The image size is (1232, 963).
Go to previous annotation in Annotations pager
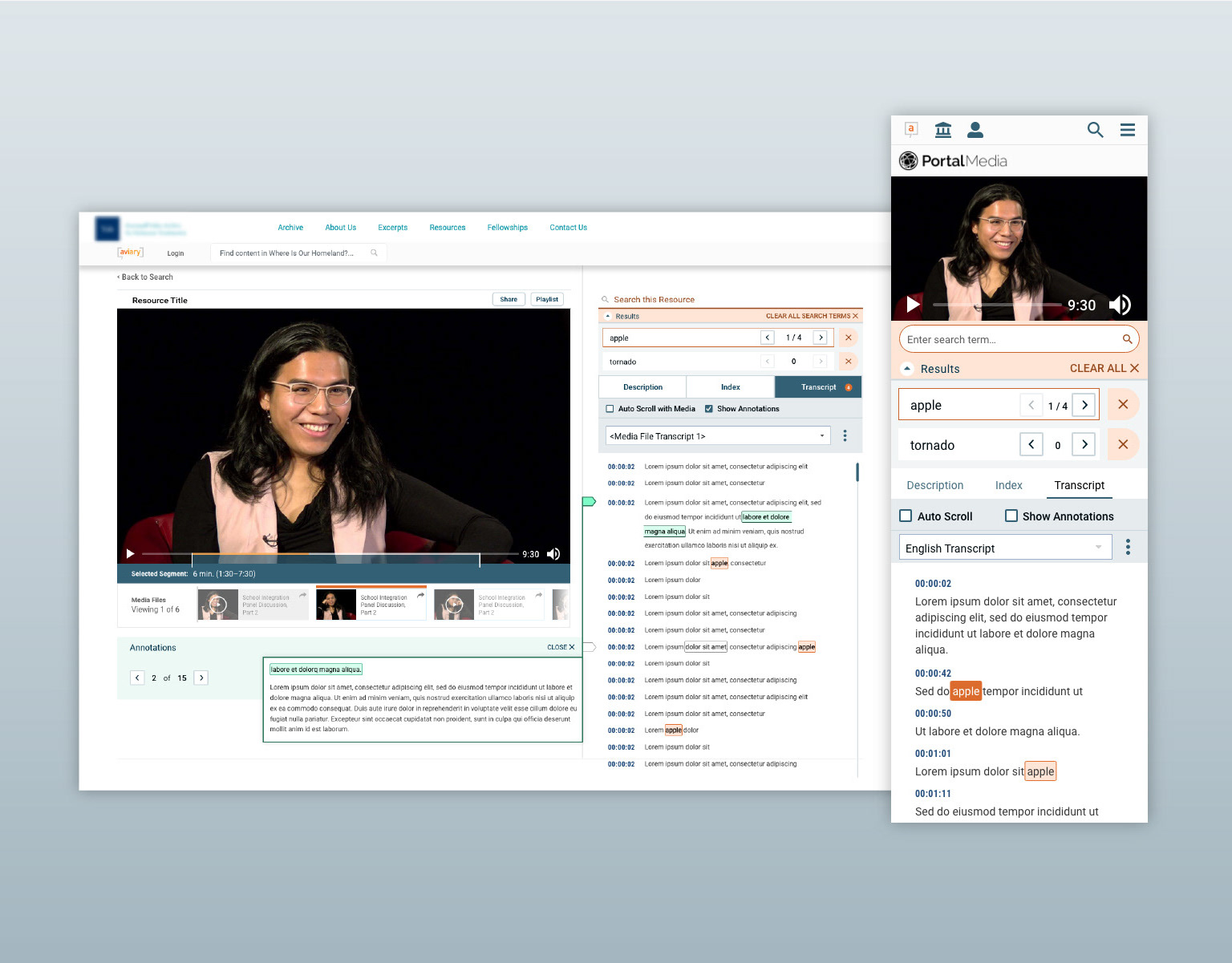(137, 678)
